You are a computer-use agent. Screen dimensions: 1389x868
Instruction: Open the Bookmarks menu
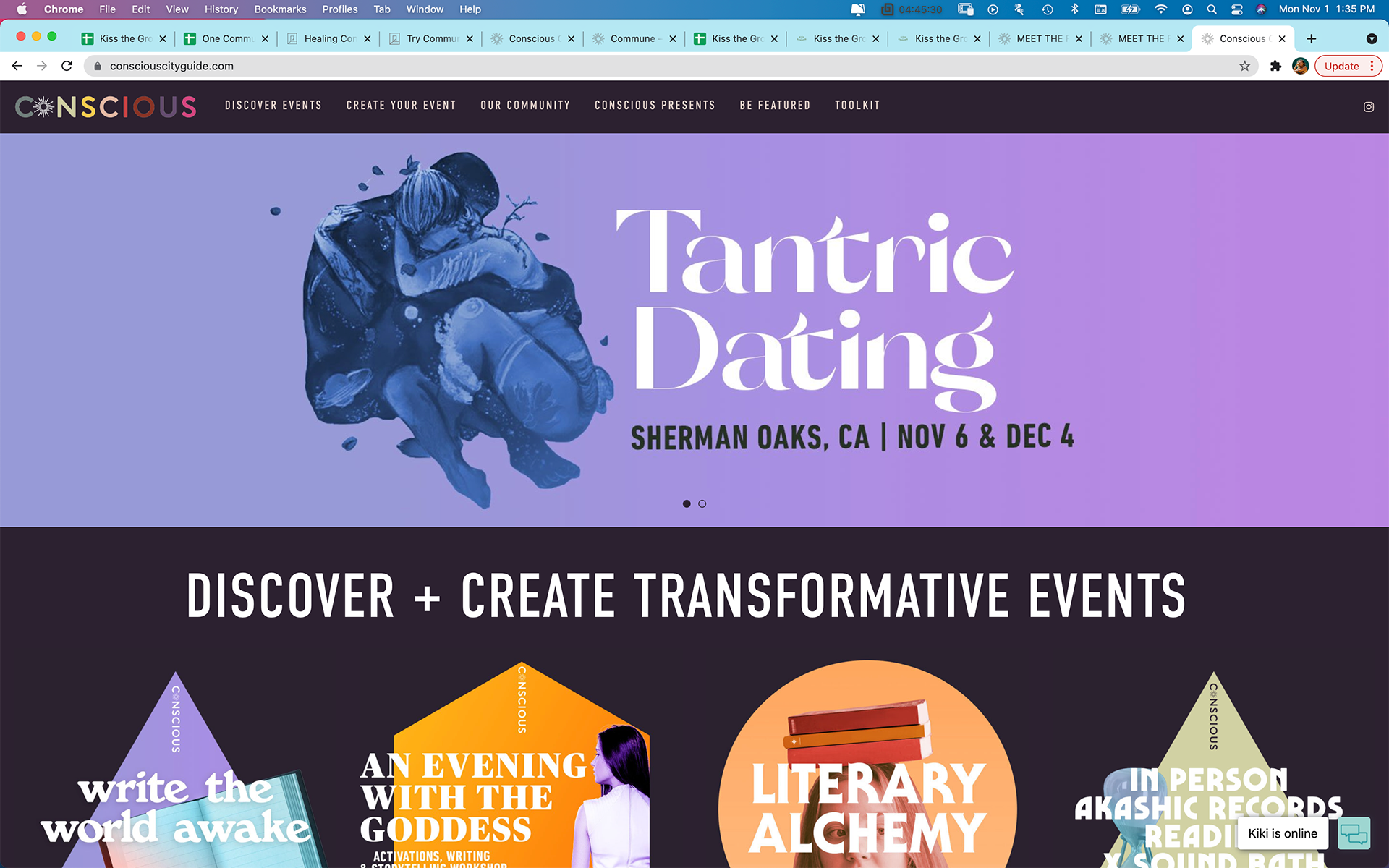(x=280, y=9)
